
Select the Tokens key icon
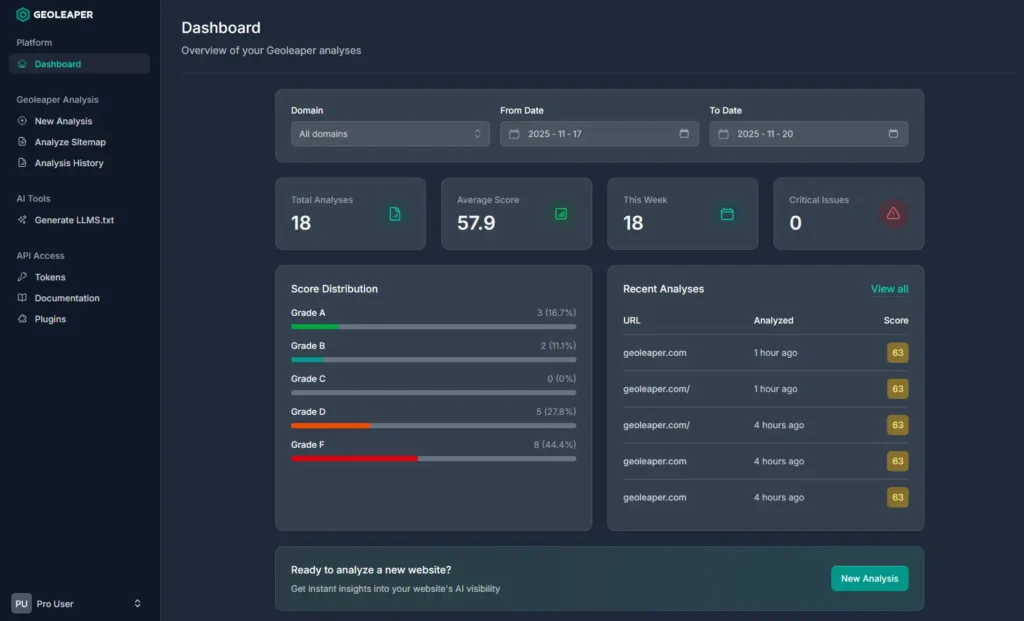point(22,277)
